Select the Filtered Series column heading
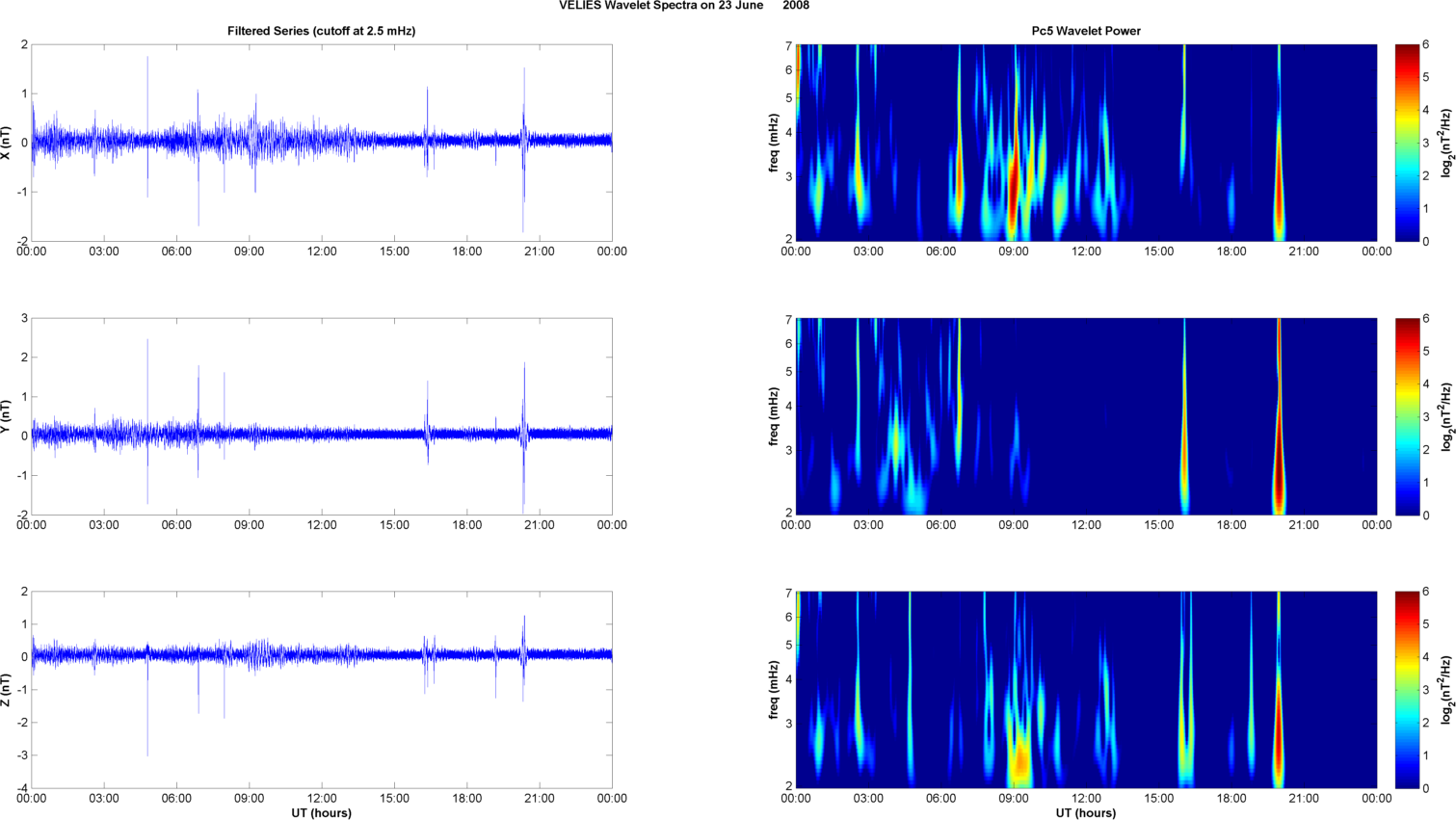1456x820 pixels. point(321,31)
